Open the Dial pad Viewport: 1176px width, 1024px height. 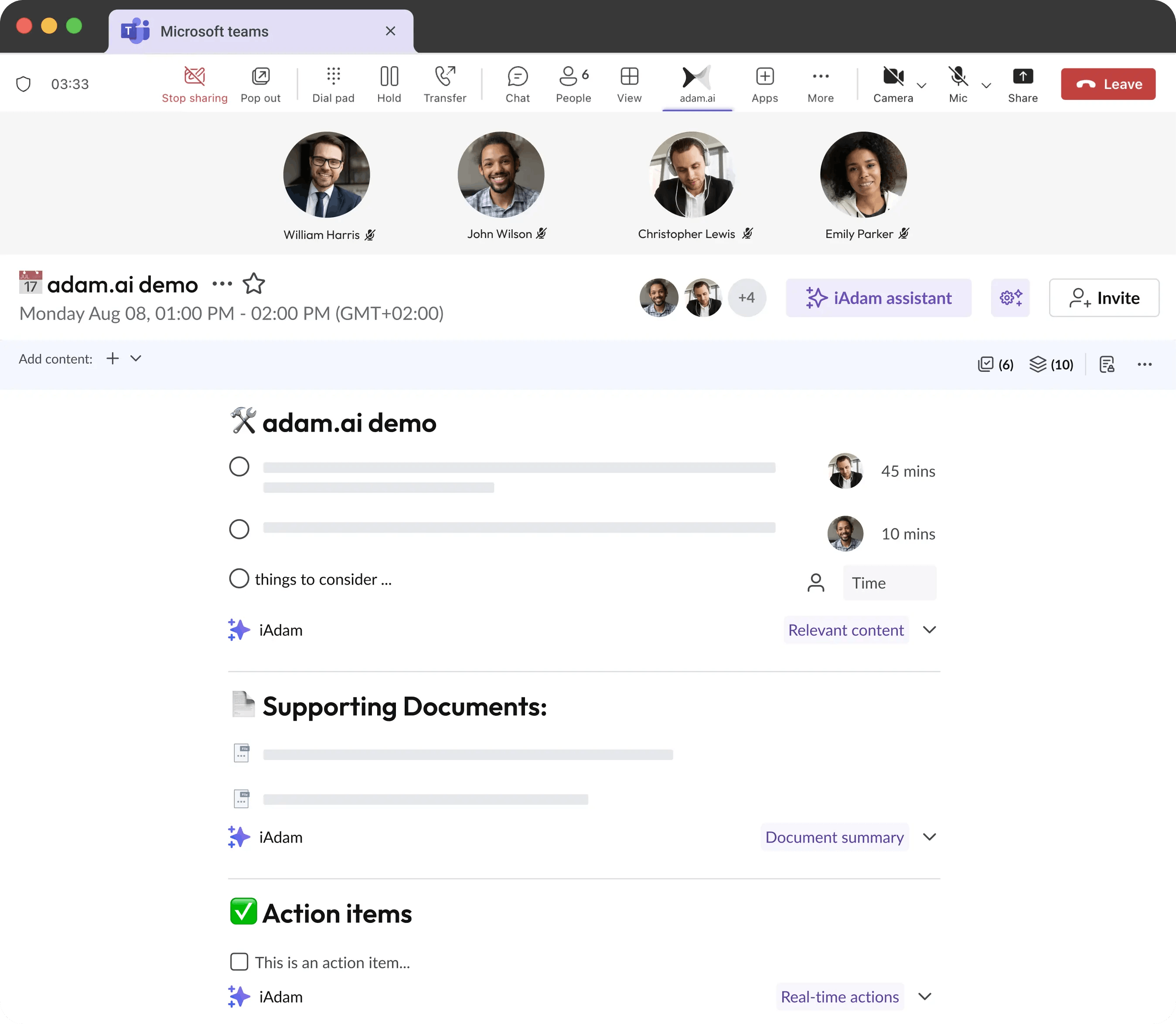pos(333,84)
